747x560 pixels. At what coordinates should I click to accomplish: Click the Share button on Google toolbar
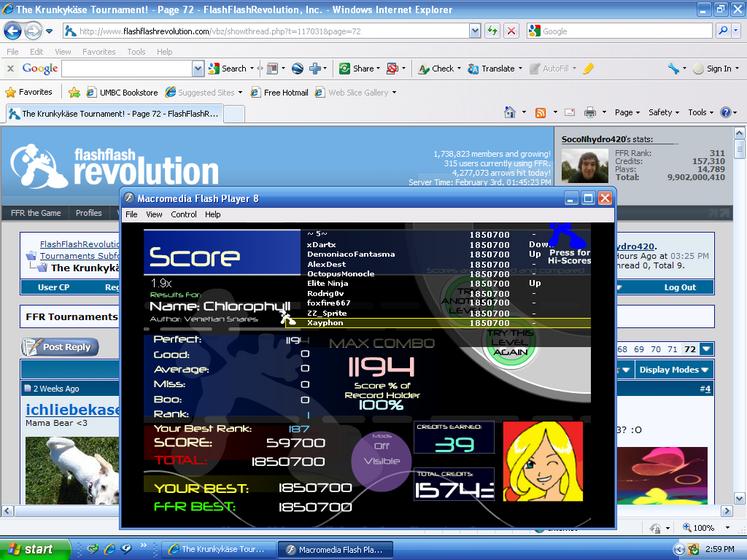pos(356,69)
